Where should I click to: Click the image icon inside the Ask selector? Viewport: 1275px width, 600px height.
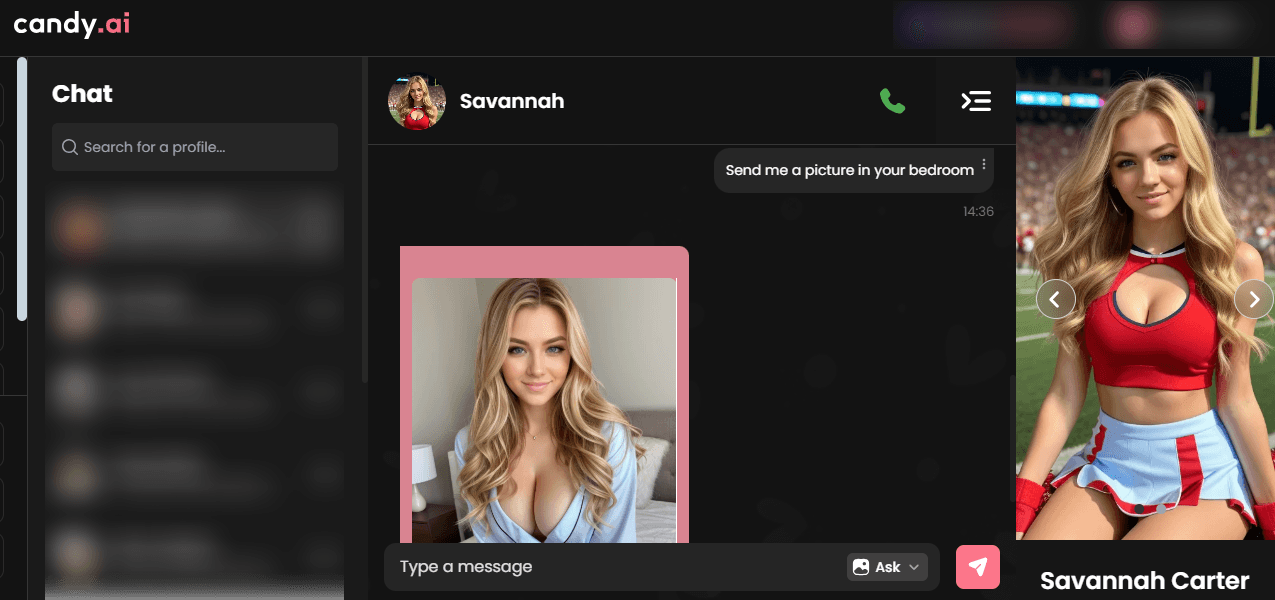coord(862,567)
